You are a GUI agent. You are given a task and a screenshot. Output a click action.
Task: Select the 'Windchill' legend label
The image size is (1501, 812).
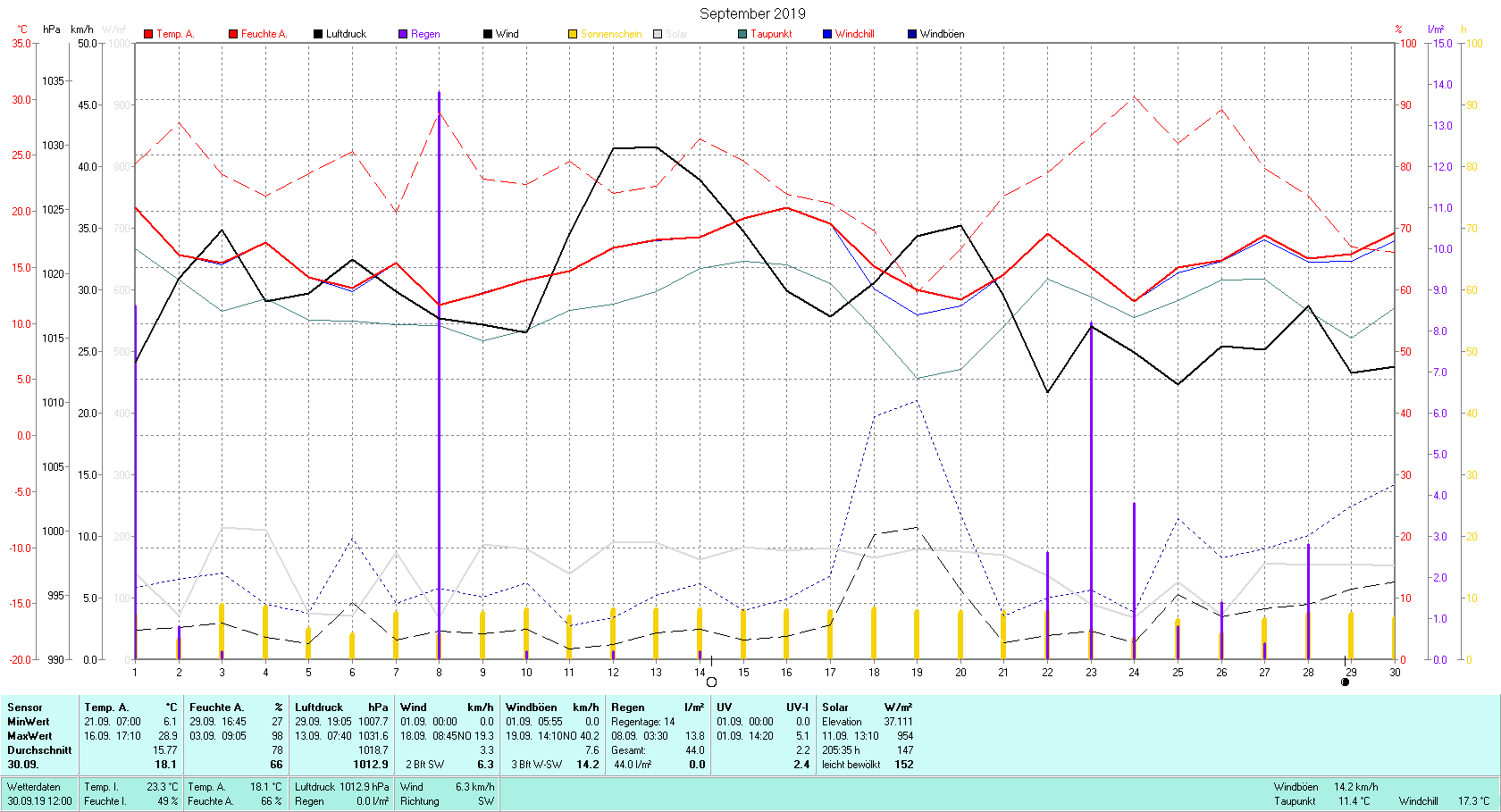[x=854, y=34]
